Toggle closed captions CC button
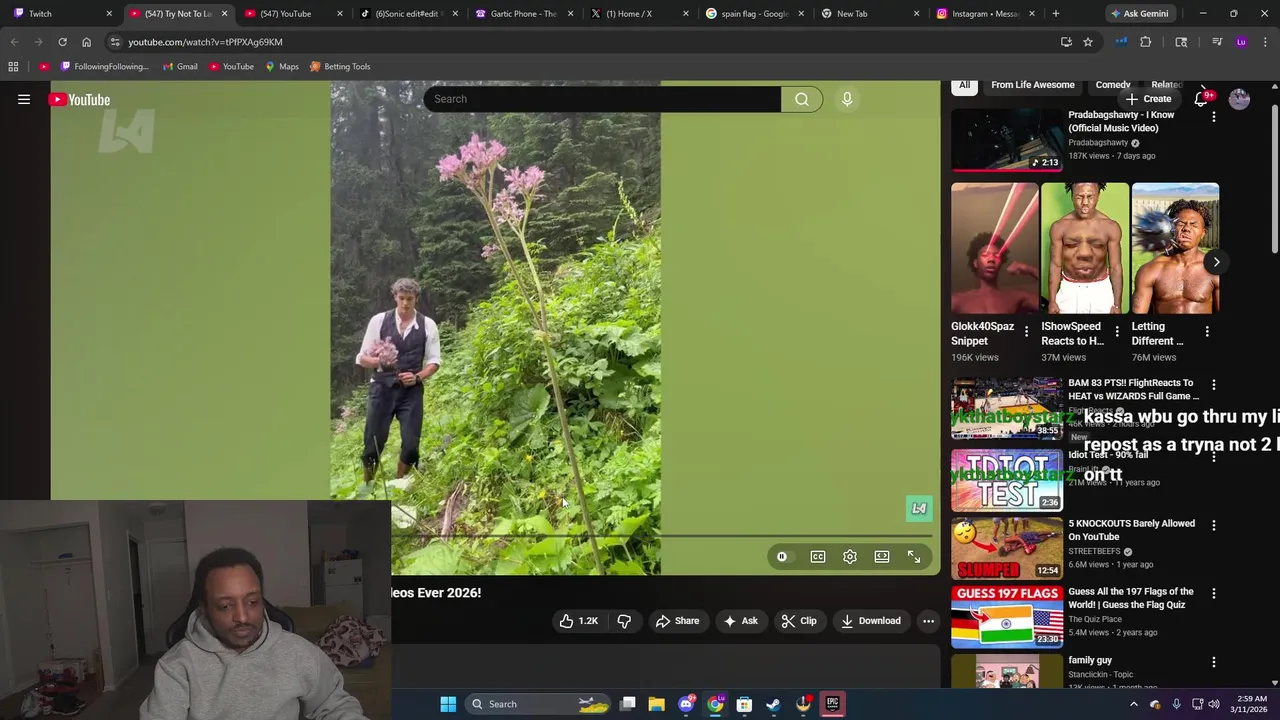This screenshot has width=1280, height=720. click(818, 557)
